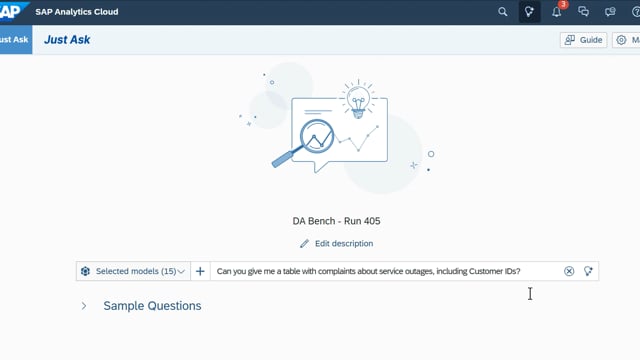Screen dimensions: 640x360
Task: Clear the question with the X icon
Action: click(x=569, y=271)
